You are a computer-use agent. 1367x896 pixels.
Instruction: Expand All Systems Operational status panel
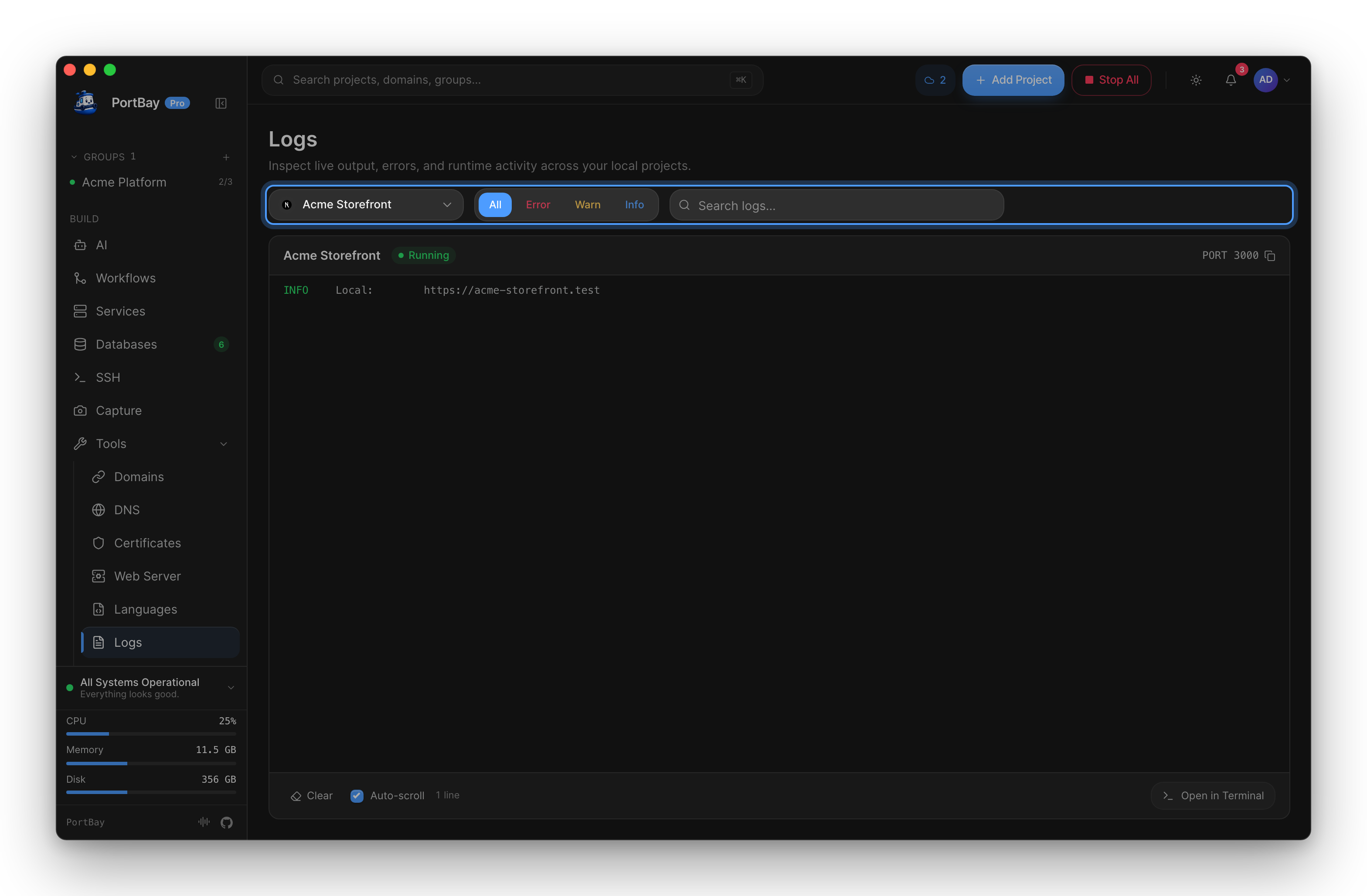click(x=152, y=688)
